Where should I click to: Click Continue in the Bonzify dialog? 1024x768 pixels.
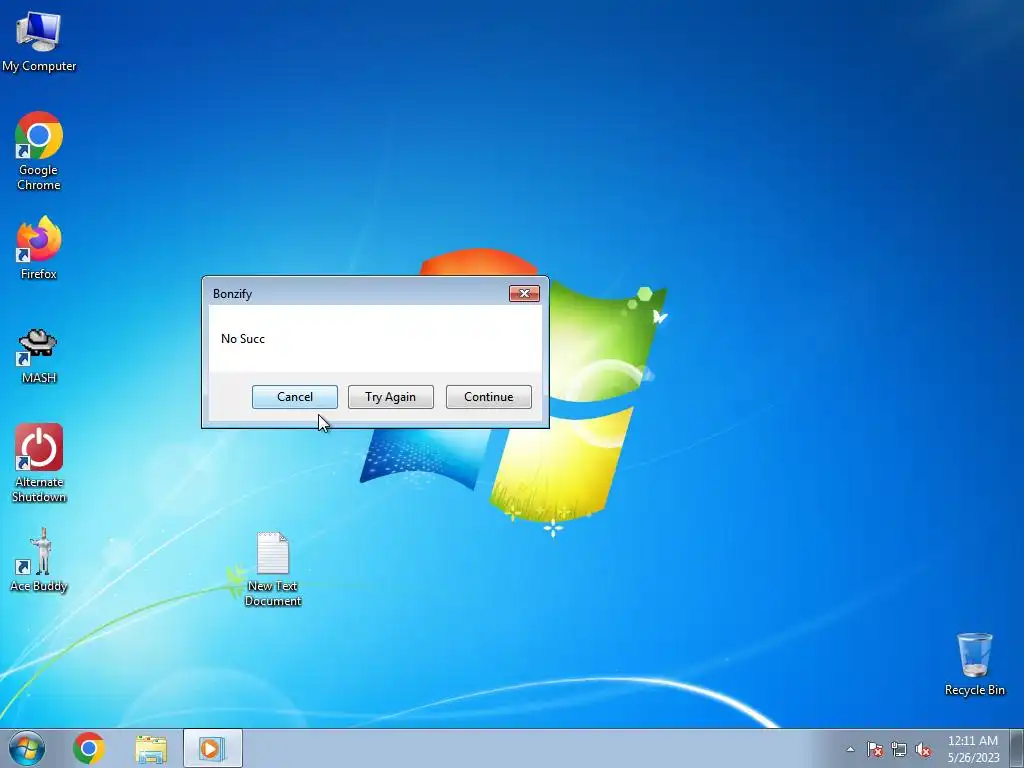pos(488,396)
